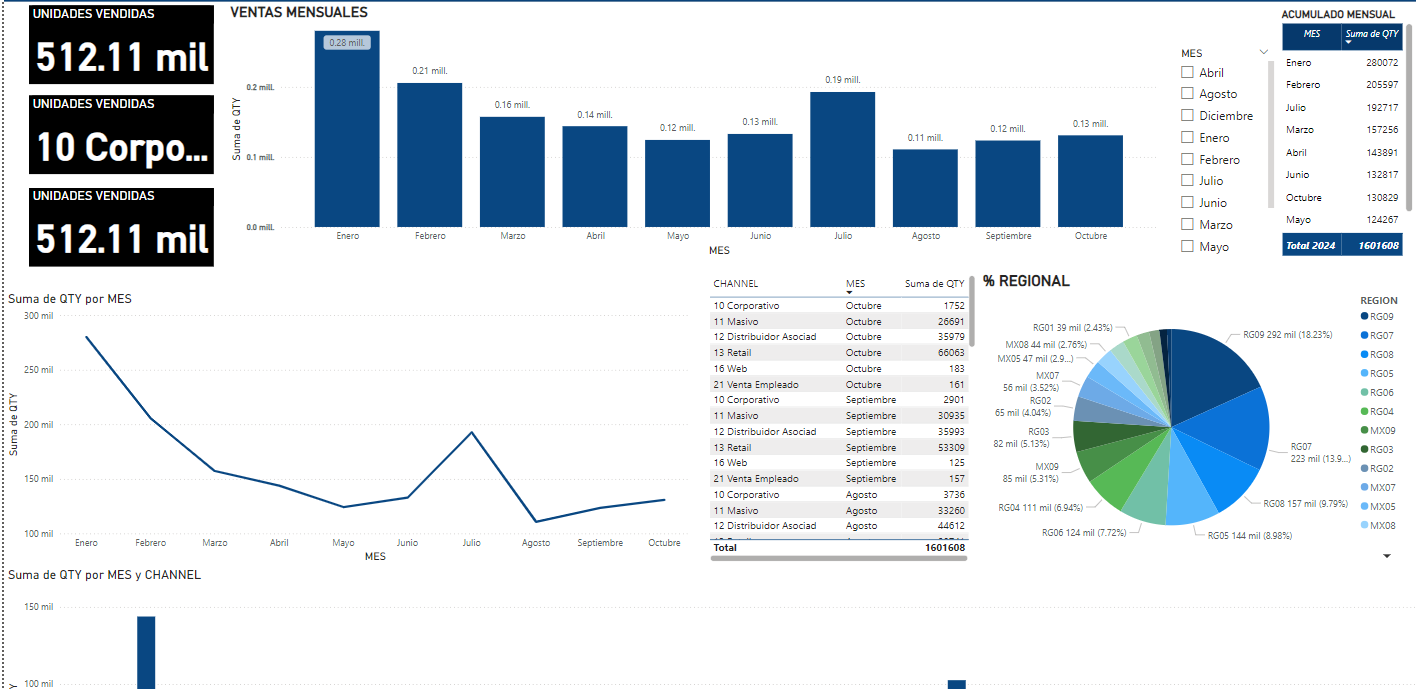Select the Enero bar in Ventas Mensuales
Screen dimensions: 1416x689
click(x=347, y=128)
